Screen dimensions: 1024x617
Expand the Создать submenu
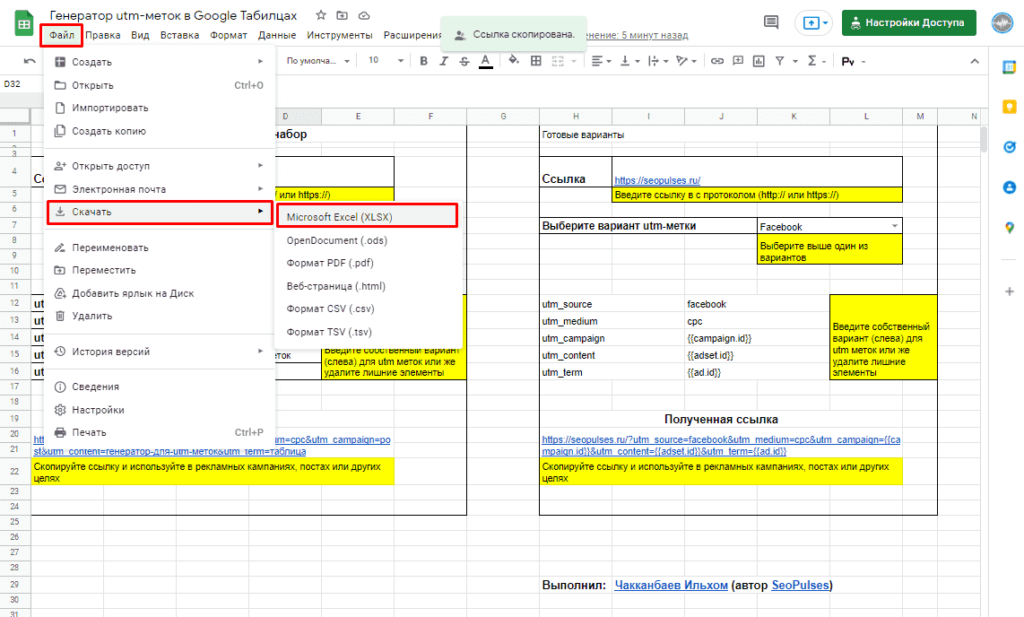pos(159,62)
